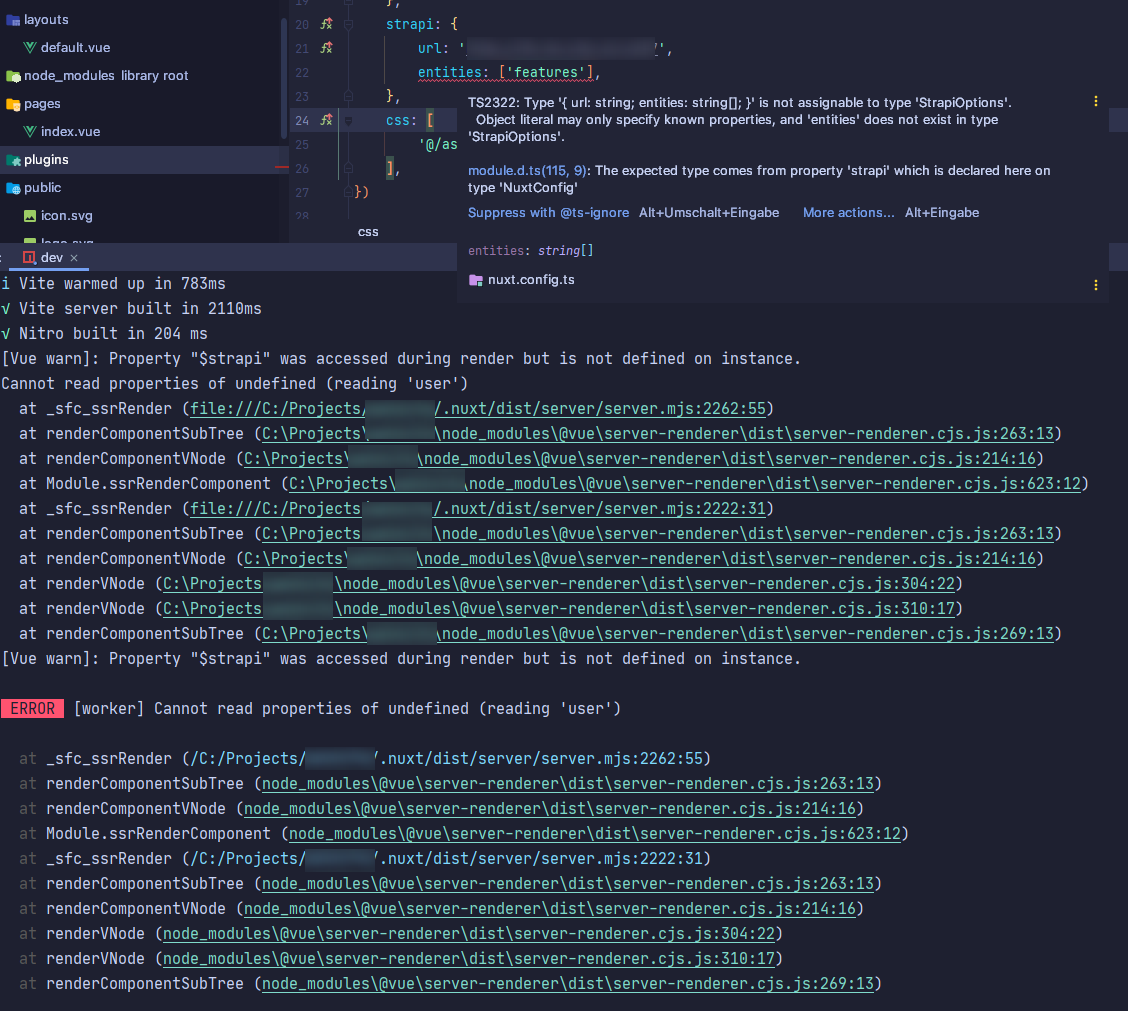
Task: Switch to the dev run tab
Action: click(51, 257)
